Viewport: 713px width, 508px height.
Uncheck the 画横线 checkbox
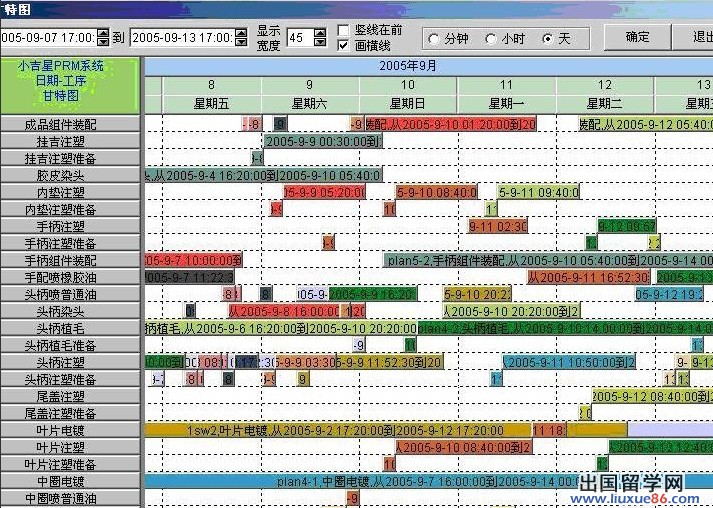tap(345, 45)
